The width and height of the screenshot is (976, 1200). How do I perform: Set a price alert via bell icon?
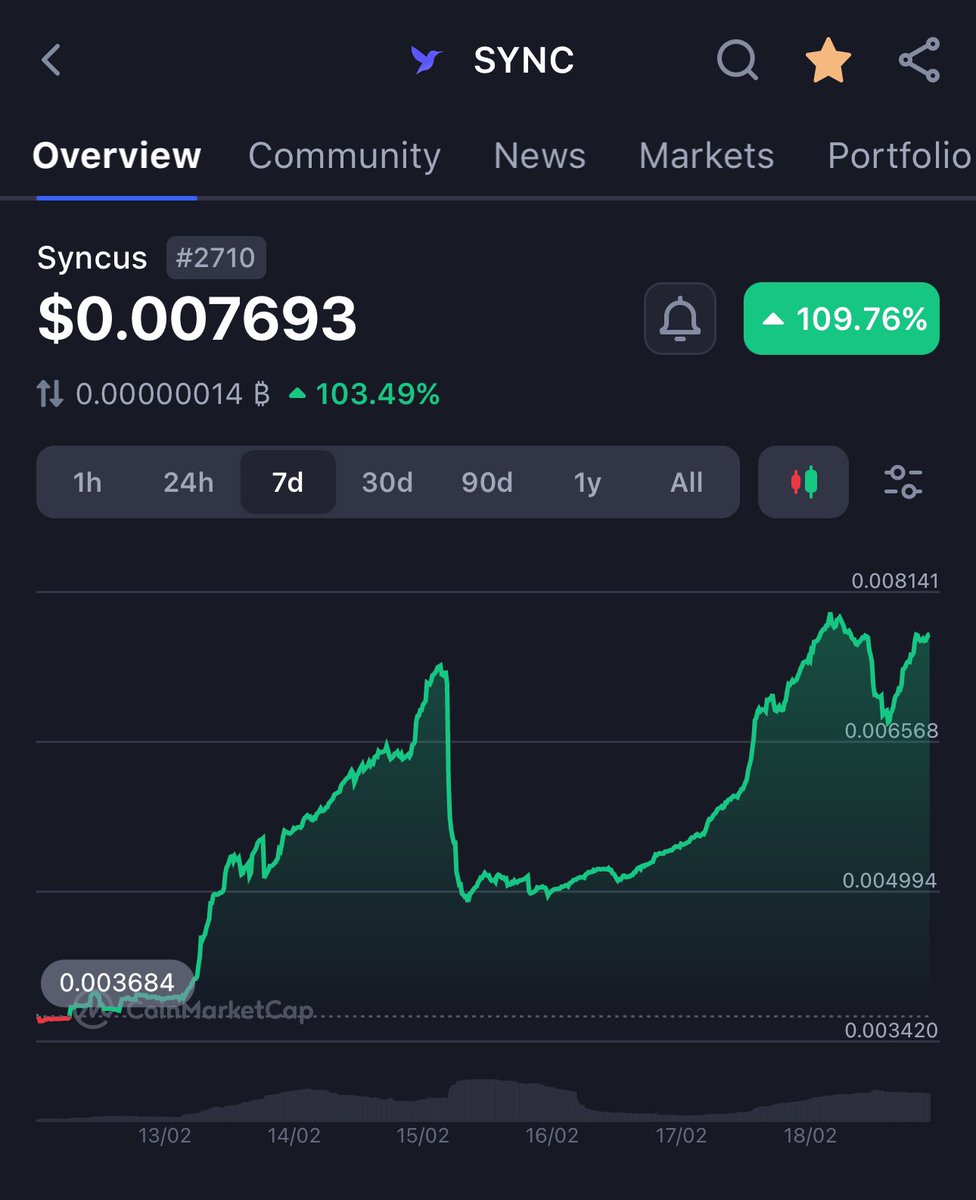(x=680, y=318)
